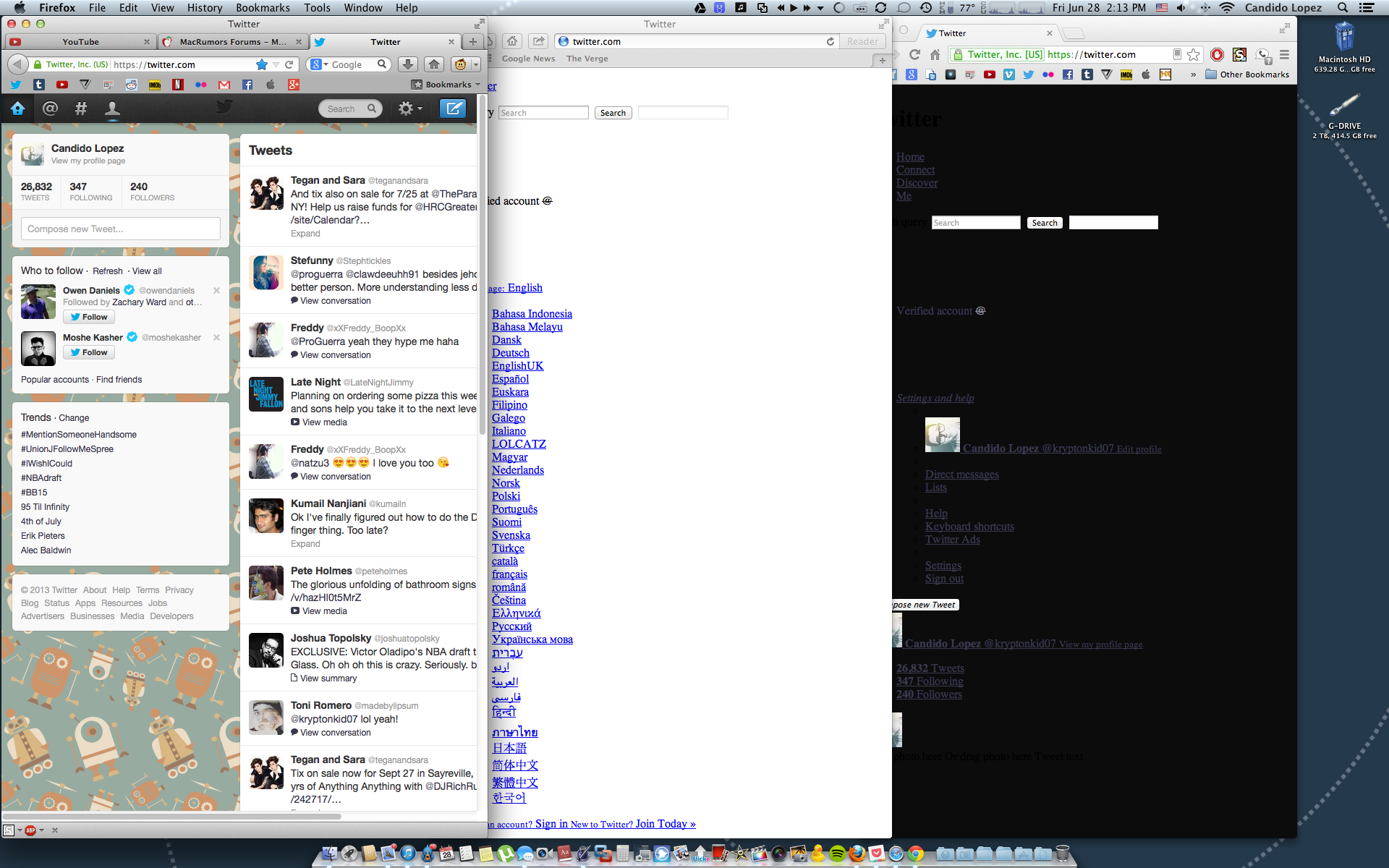
Task: Open a new Firefox tab with plus button
Action: 472,42
